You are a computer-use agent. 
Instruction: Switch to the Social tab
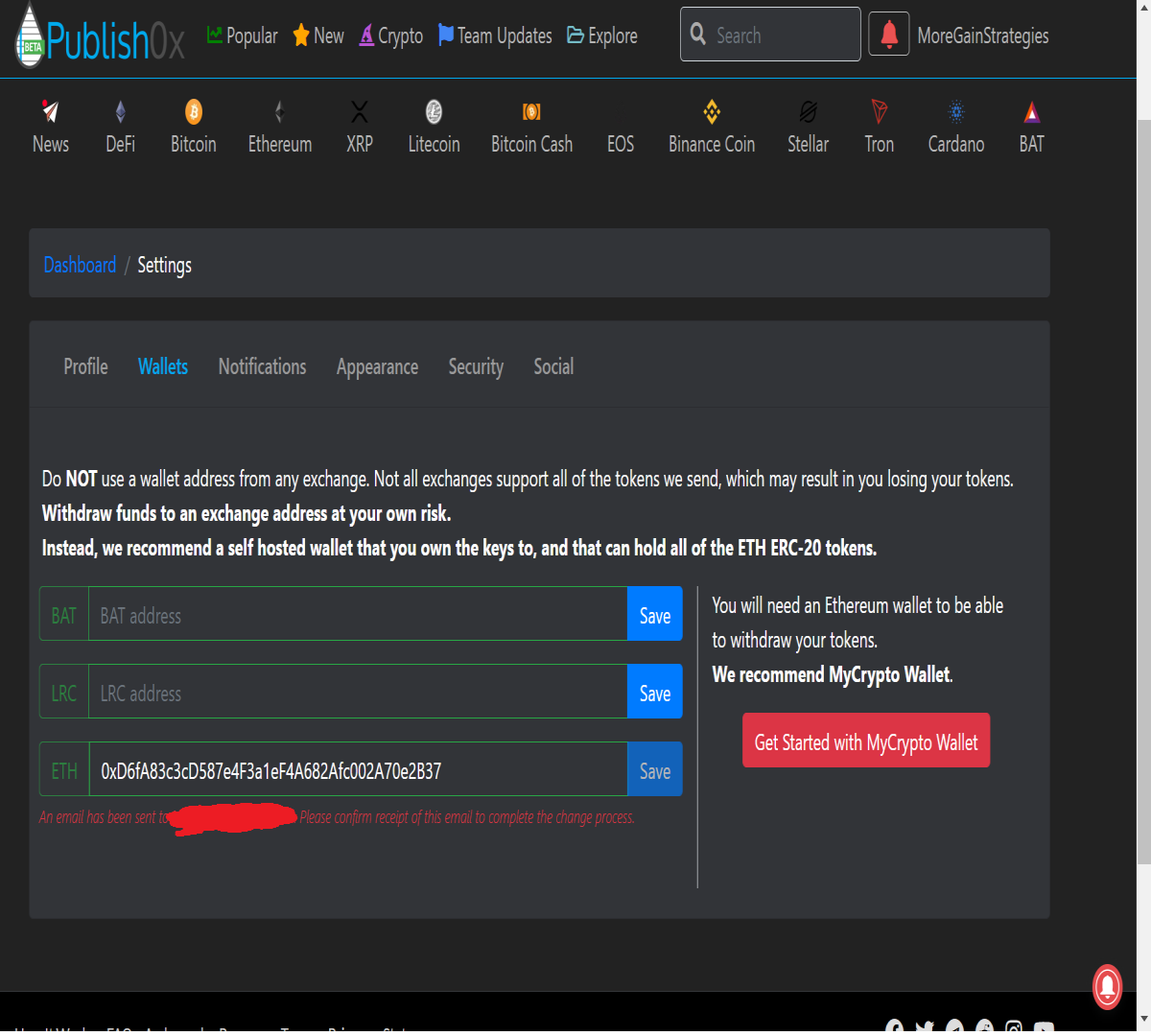tap(553, 366)
